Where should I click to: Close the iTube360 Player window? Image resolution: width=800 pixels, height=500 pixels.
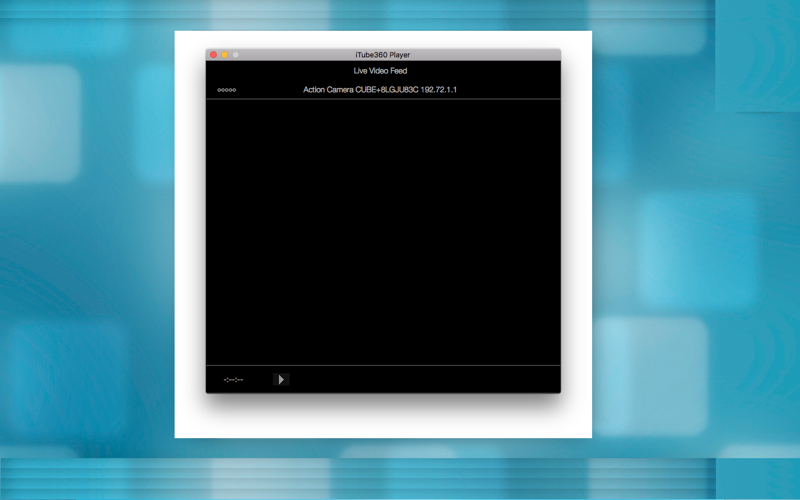(213, 55)
